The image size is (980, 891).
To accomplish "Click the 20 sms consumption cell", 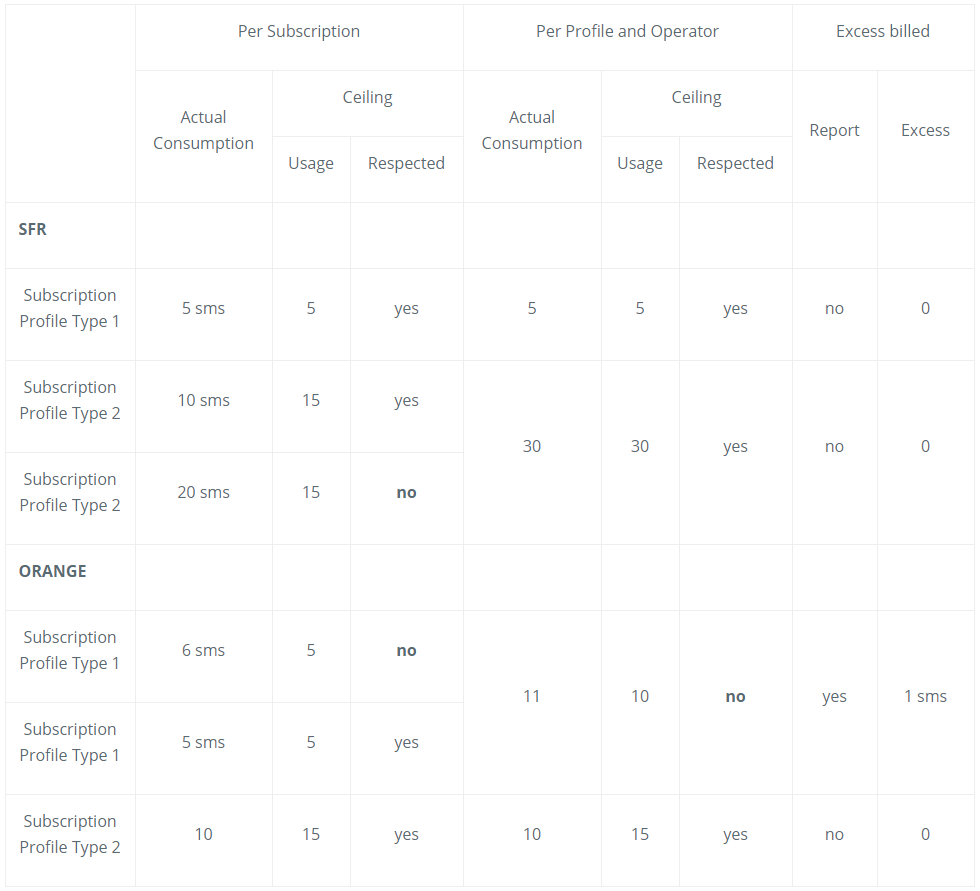I will click(x=203, y=492).
